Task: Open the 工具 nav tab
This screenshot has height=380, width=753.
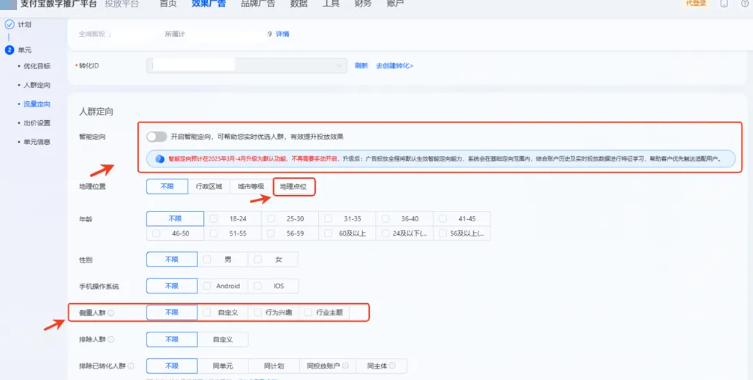Action: 331,3
